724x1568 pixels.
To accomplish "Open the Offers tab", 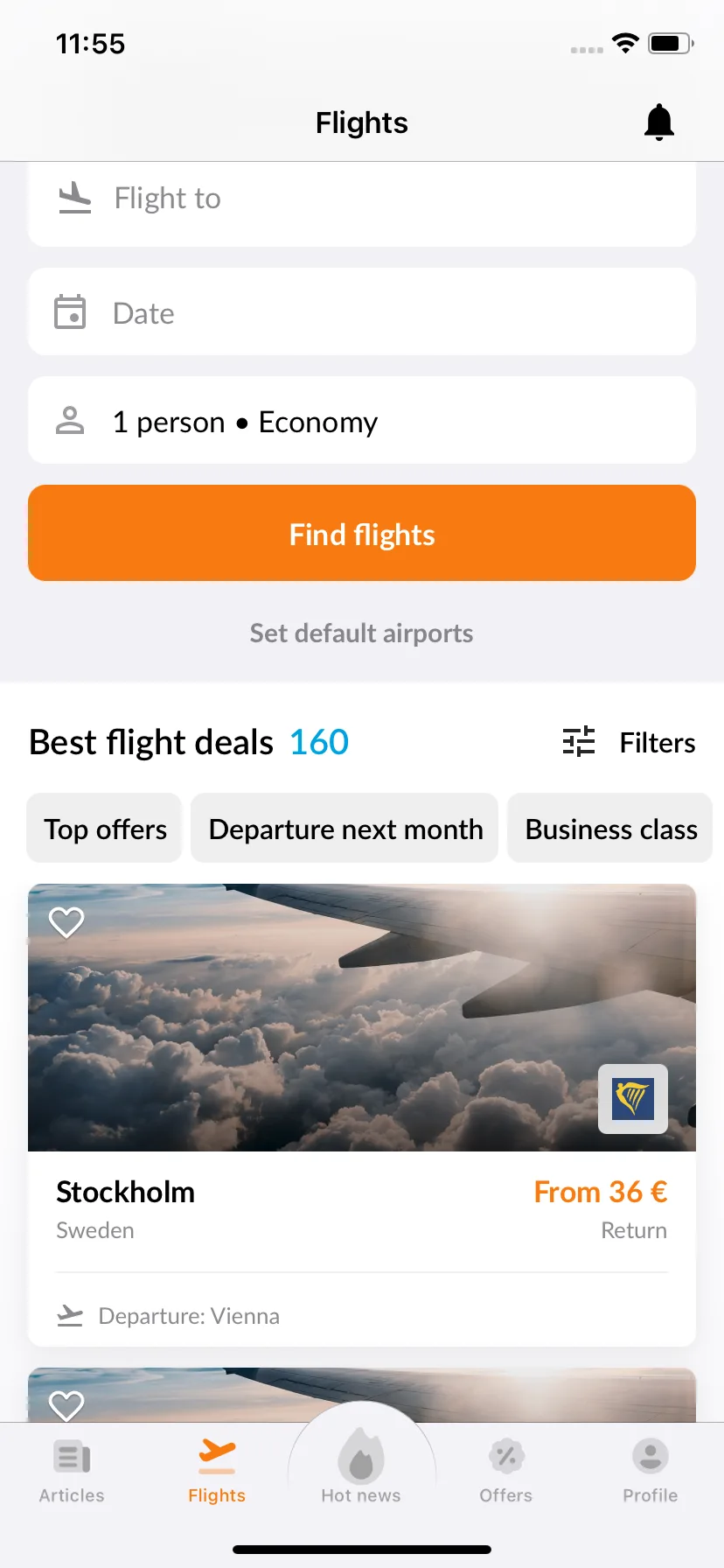I will (x=505, y=1470).
